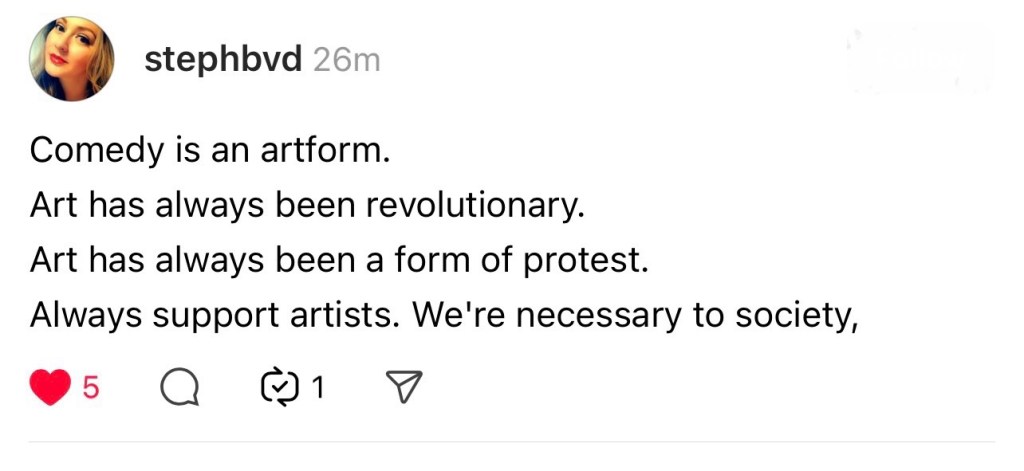
Task: Click the sentence ending in "revolutionary"
Action: [306, 206]
